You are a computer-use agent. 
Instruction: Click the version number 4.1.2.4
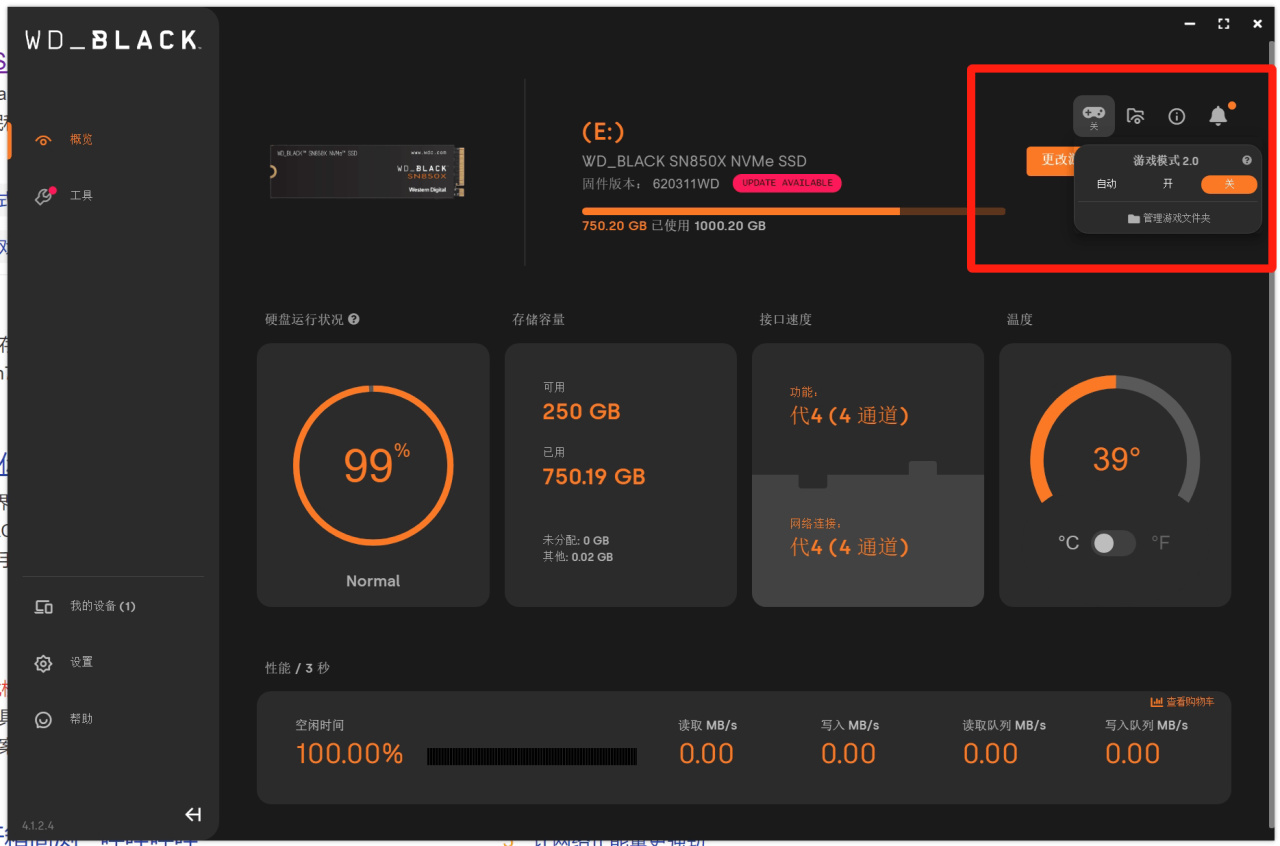click(38, 826)
